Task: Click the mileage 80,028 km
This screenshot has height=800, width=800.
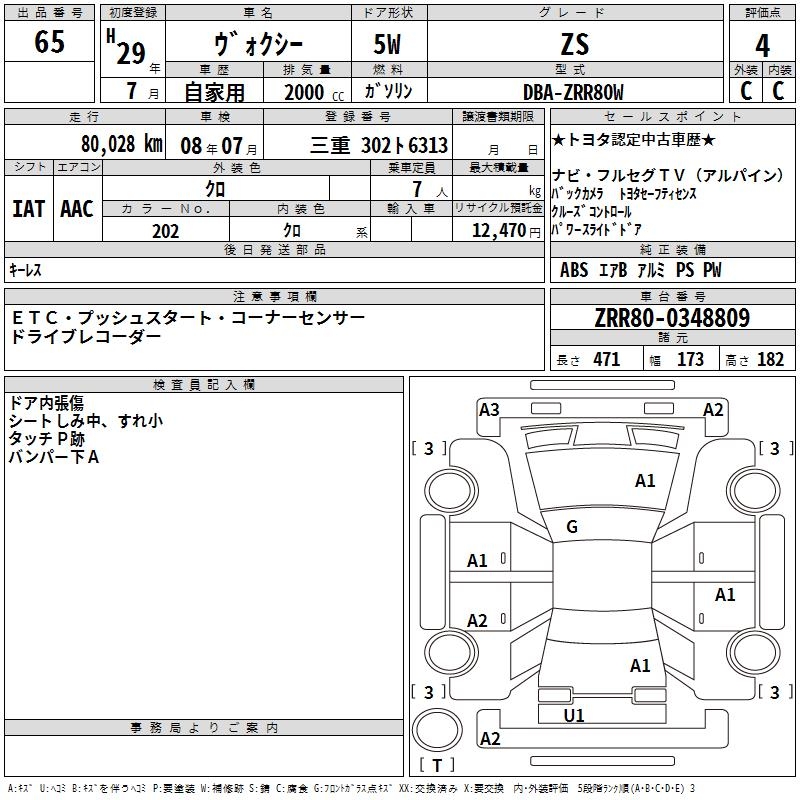Action: coord(122,143)
